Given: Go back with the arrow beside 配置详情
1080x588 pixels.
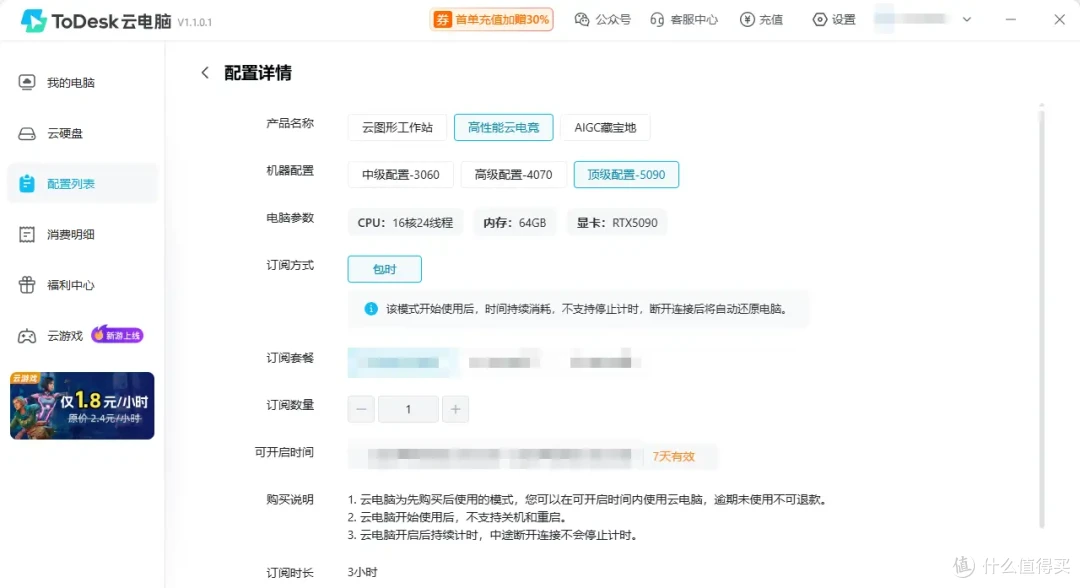Looking at the screenshot, I should (205, 72).
